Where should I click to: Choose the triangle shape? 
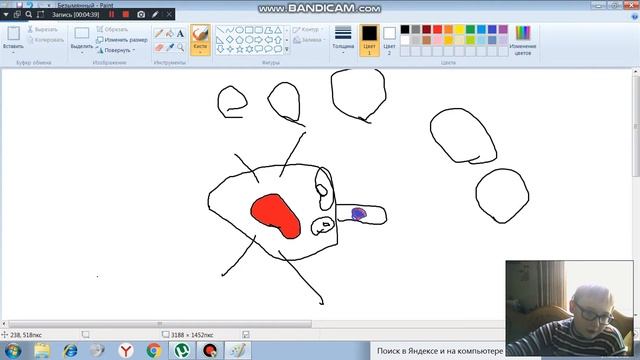coord(278,30)
